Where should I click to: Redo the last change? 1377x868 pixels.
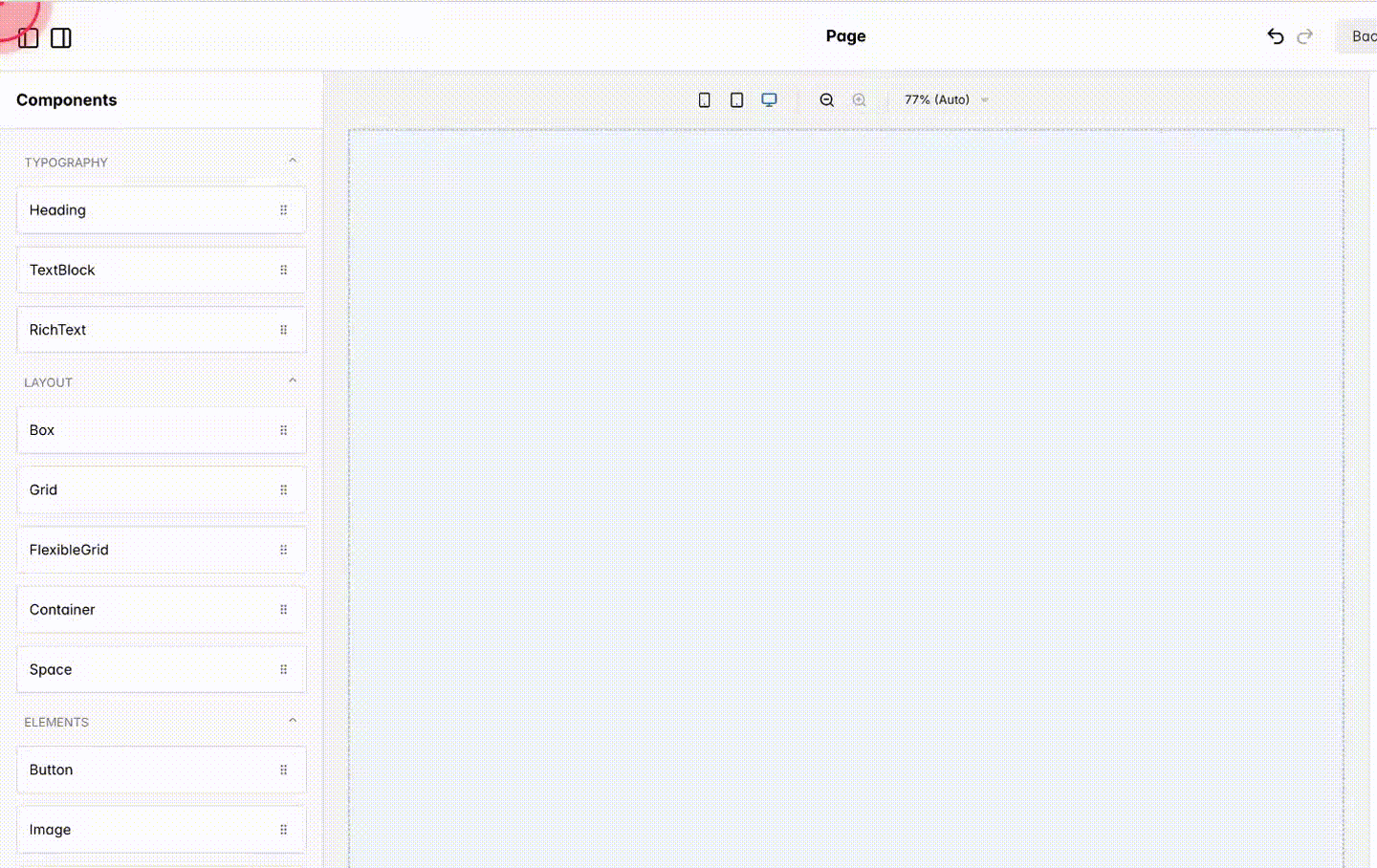pyautogui.click(x=1304, y=35)
